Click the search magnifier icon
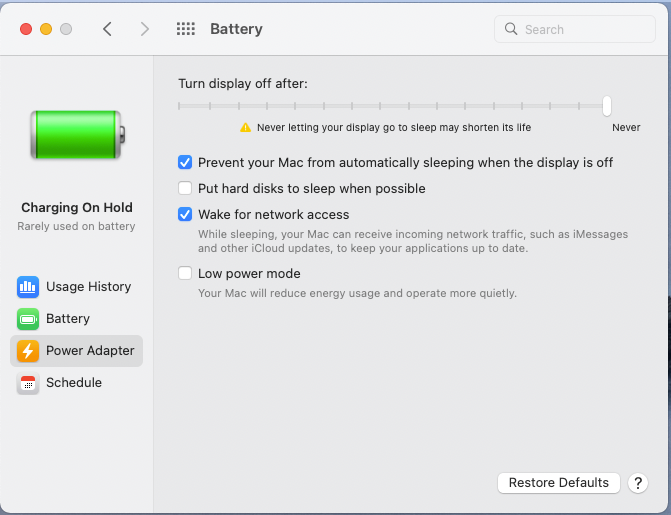The height and width of the screenshot is (515, 671). [x=511, y=29]
